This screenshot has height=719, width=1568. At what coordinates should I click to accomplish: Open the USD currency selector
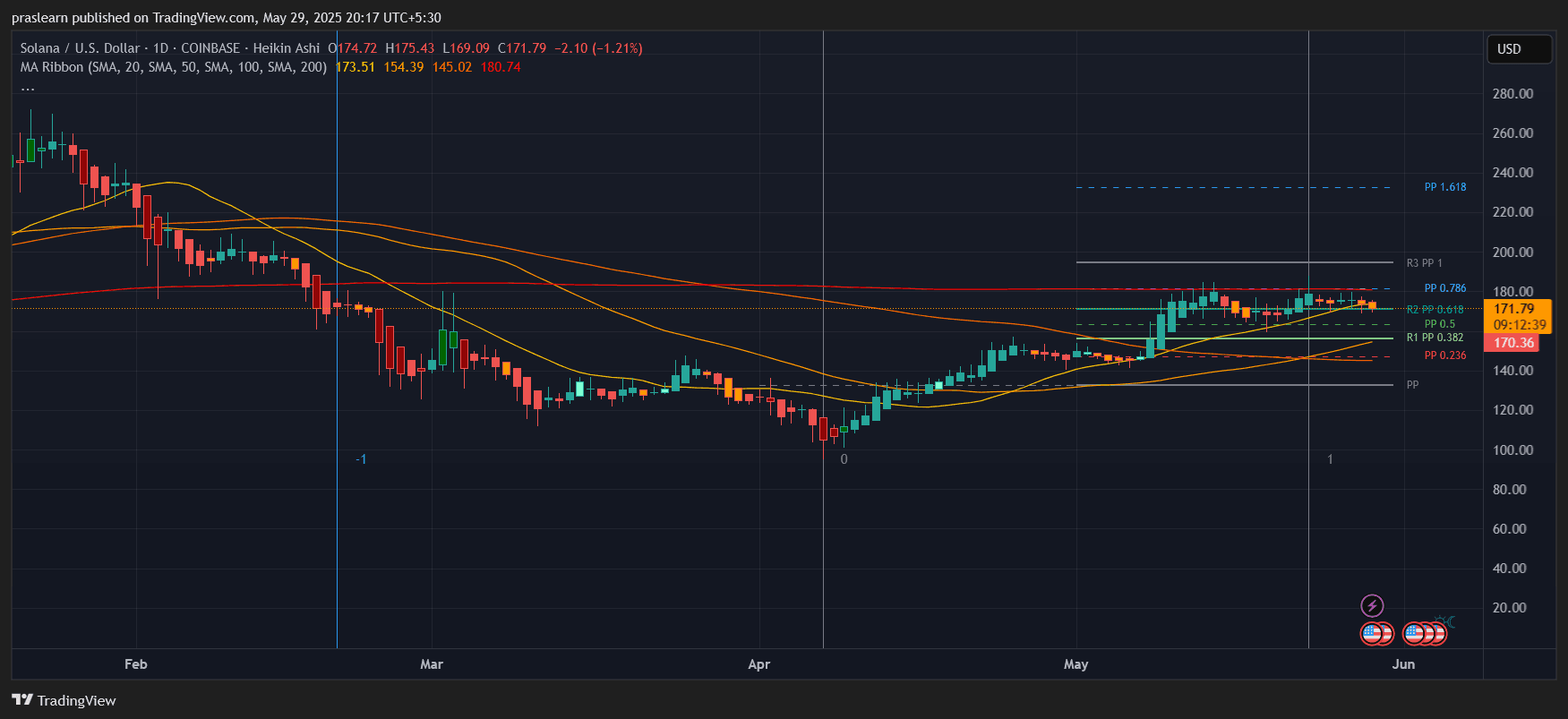(1519, 49)
